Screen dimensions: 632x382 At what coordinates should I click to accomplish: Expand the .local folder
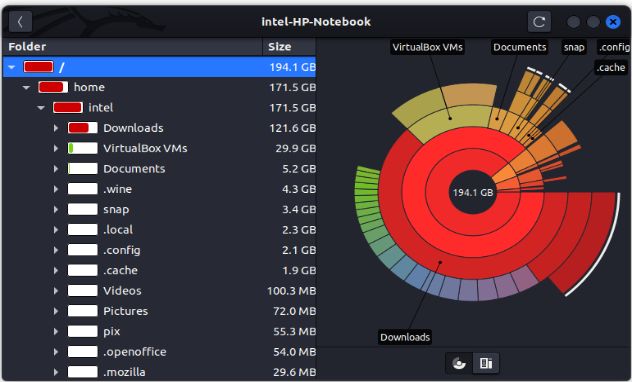pos(56,230)
